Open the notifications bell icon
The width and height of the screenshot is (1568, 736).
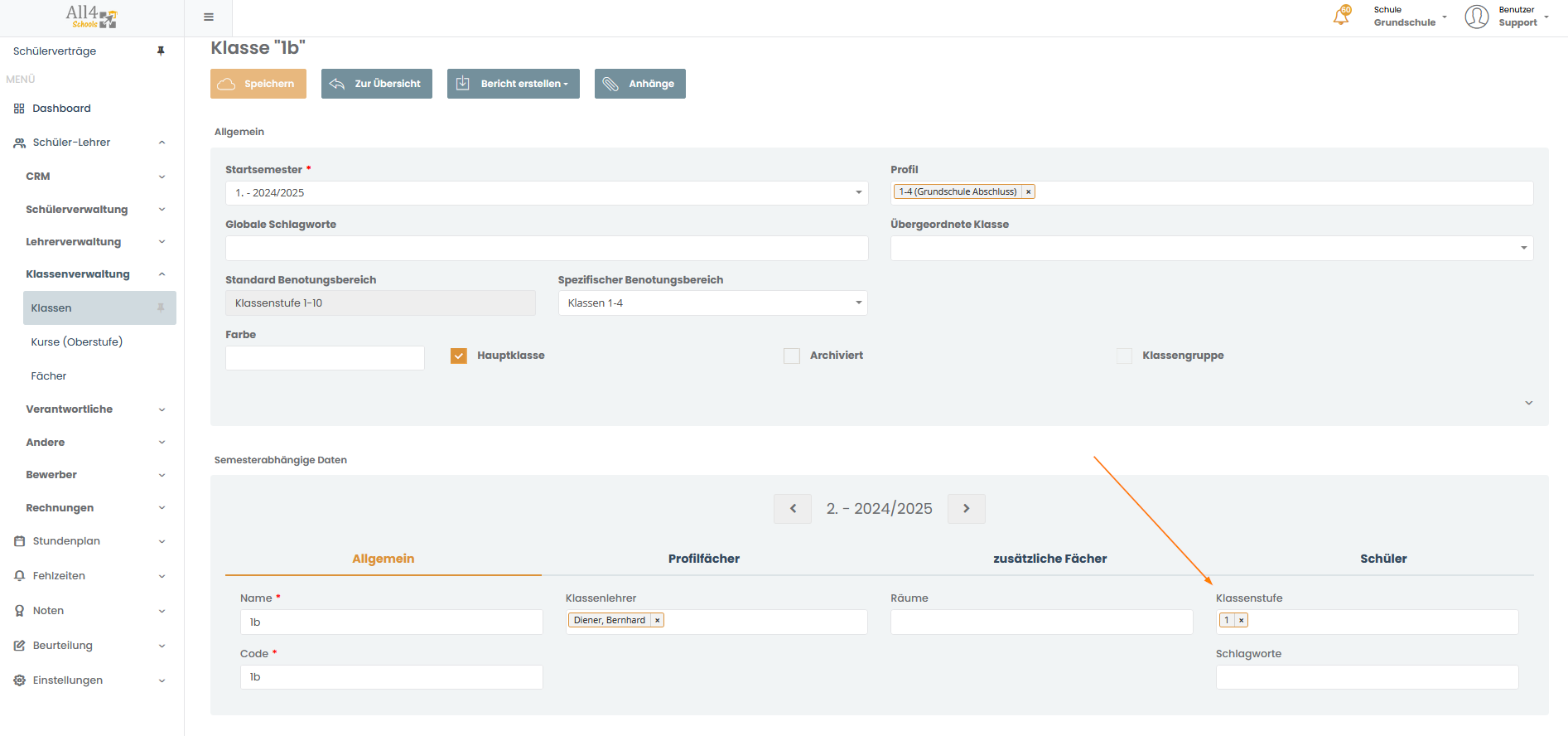(x=1341, y=16)
